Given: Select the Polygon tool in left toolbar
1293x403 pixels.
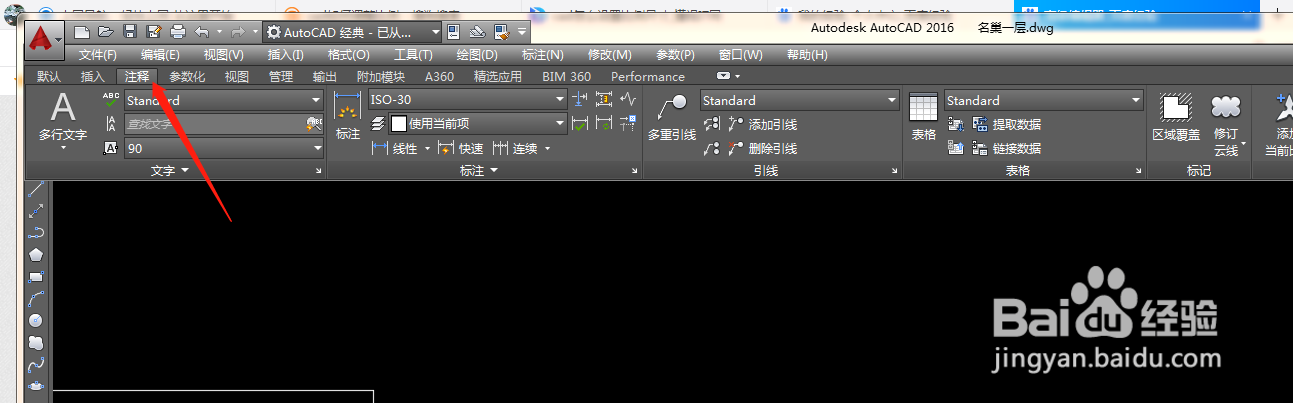Looking at the screenshot, I should pos(36,255).
